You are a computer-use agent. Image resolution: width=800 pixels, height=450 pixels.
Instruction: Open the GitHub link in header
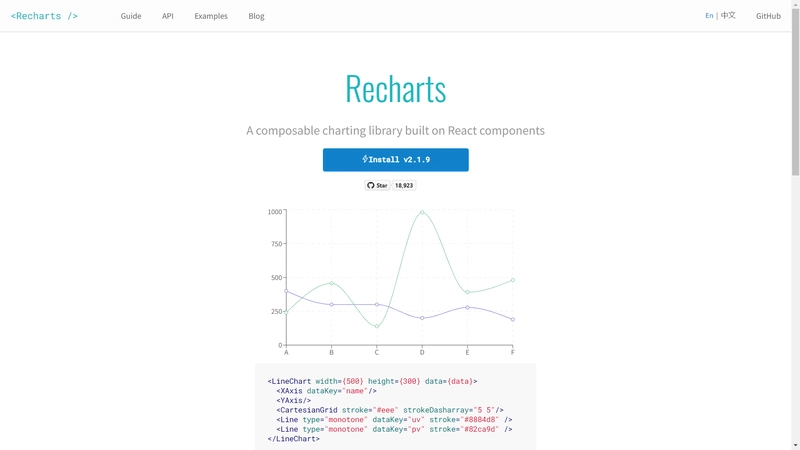click(x=768, y=16)
